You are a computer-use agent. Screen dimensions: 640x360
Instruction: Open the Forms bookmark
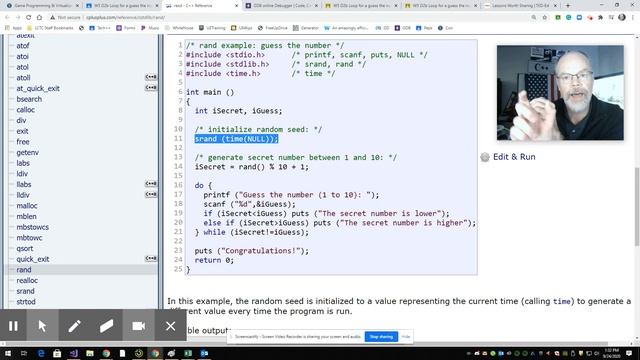126,28
